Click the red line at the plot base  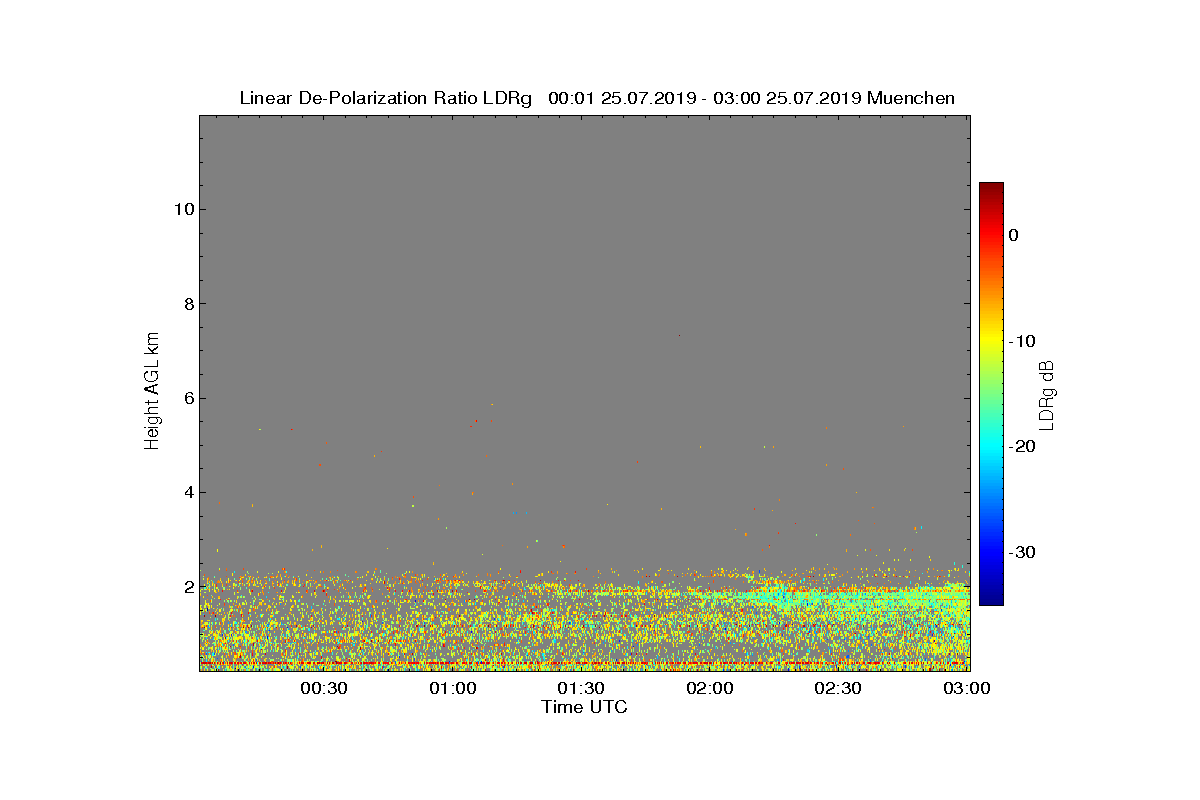584,663
